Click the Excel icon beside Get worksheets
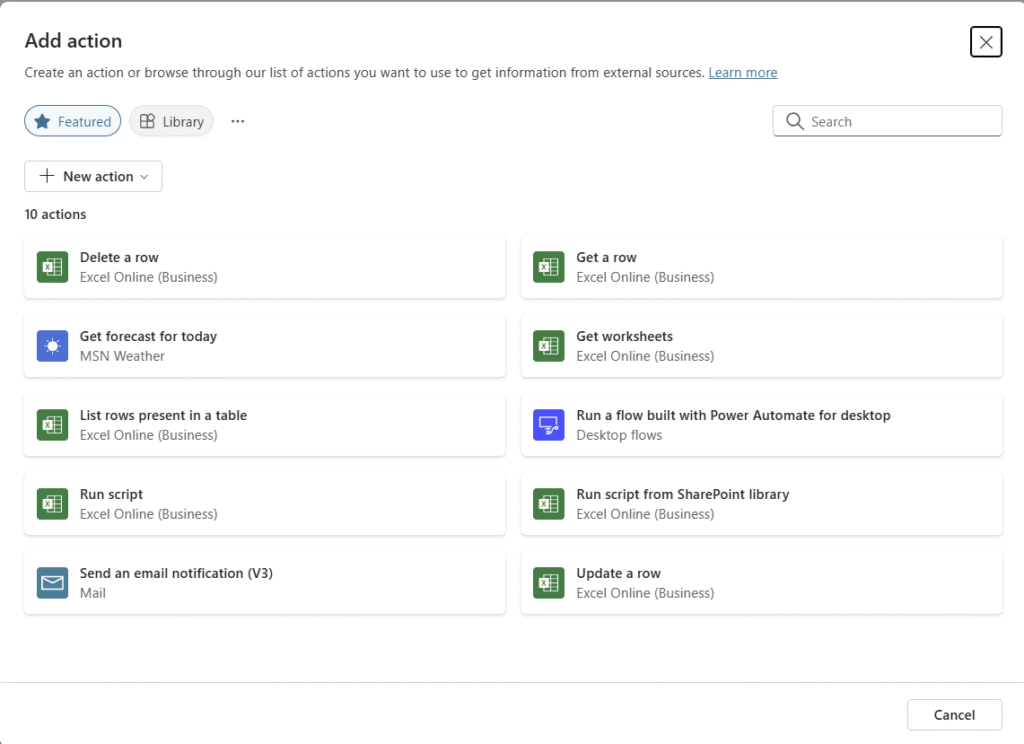 (549, 346)
